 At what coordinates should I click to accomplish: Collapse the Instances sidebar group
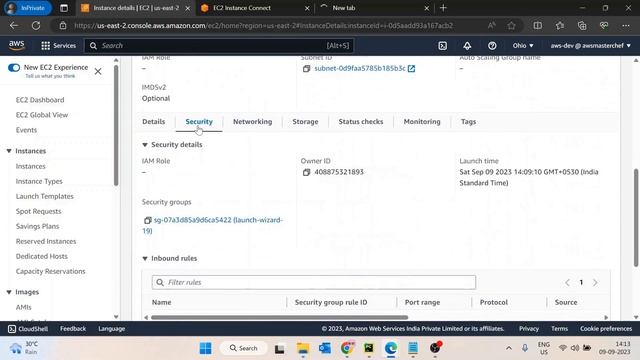coord(9,151)
